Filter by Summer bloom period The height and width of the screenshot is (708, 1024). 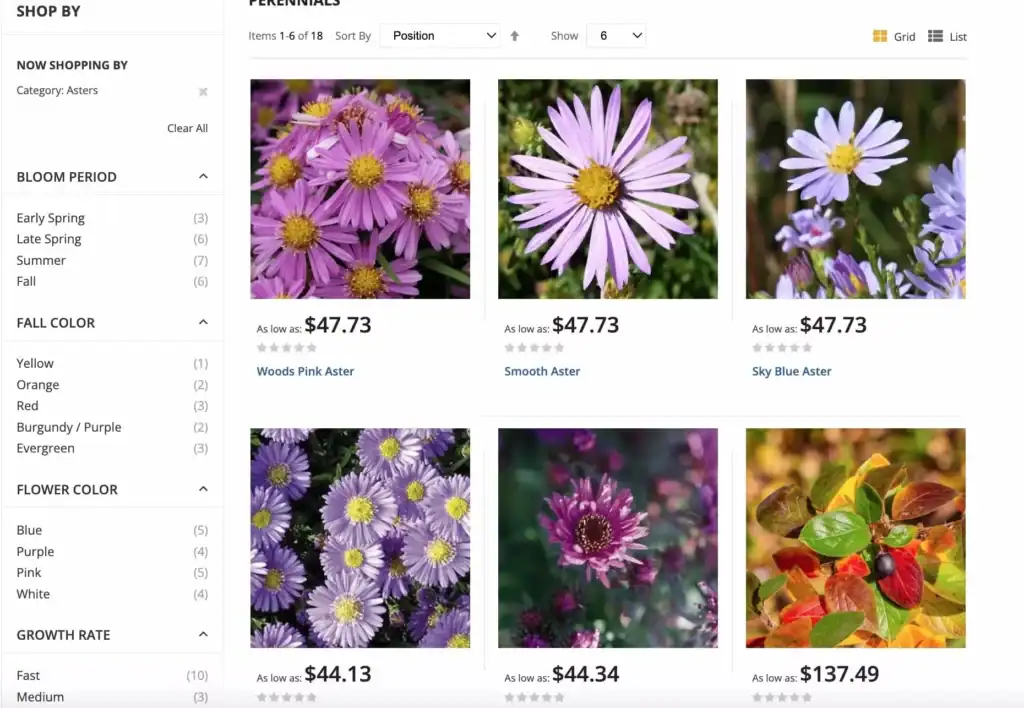click(x=41, y=260)
